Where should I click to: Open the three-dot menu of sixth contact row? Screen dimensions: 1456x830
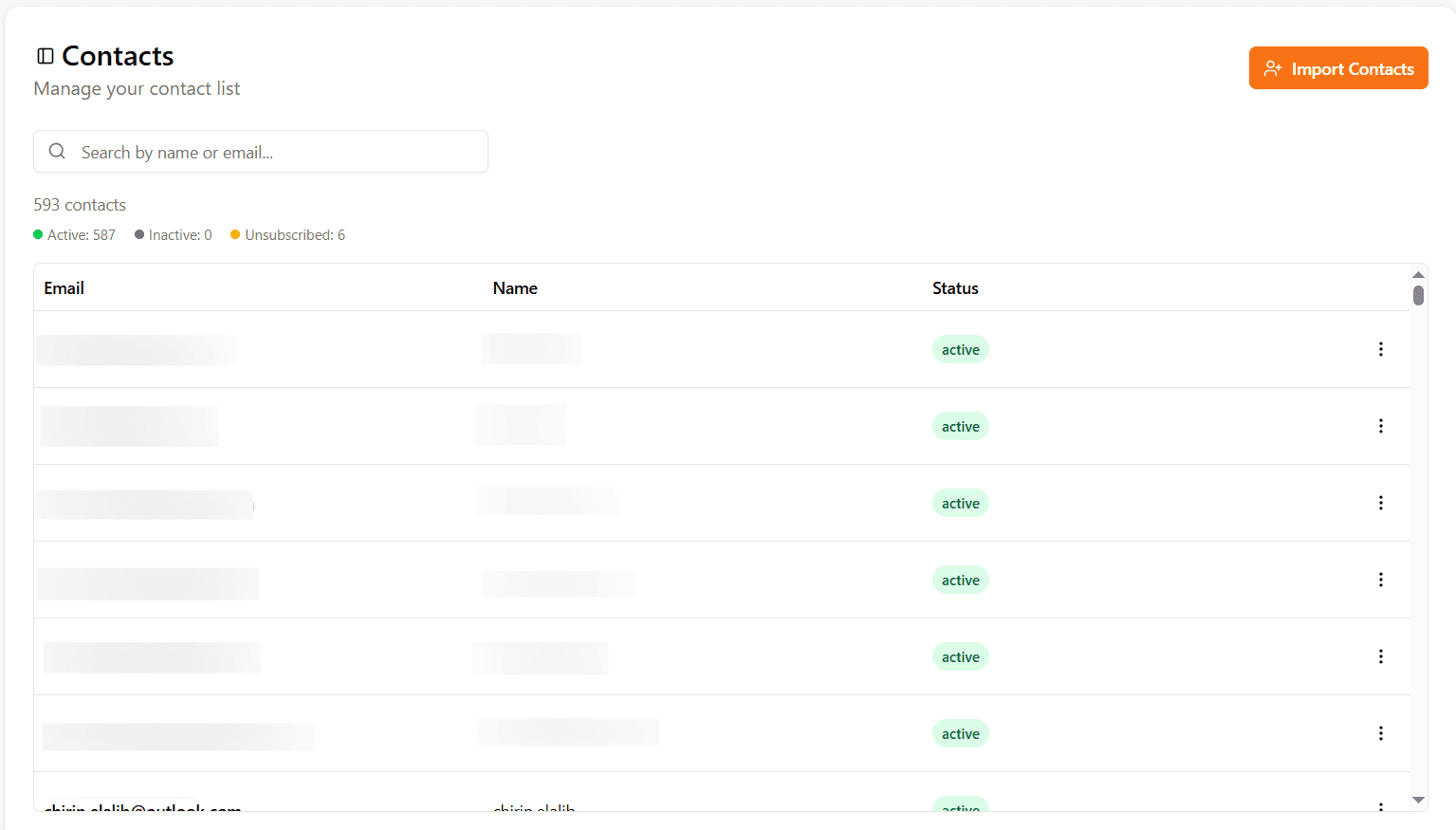click(1380, 733)
